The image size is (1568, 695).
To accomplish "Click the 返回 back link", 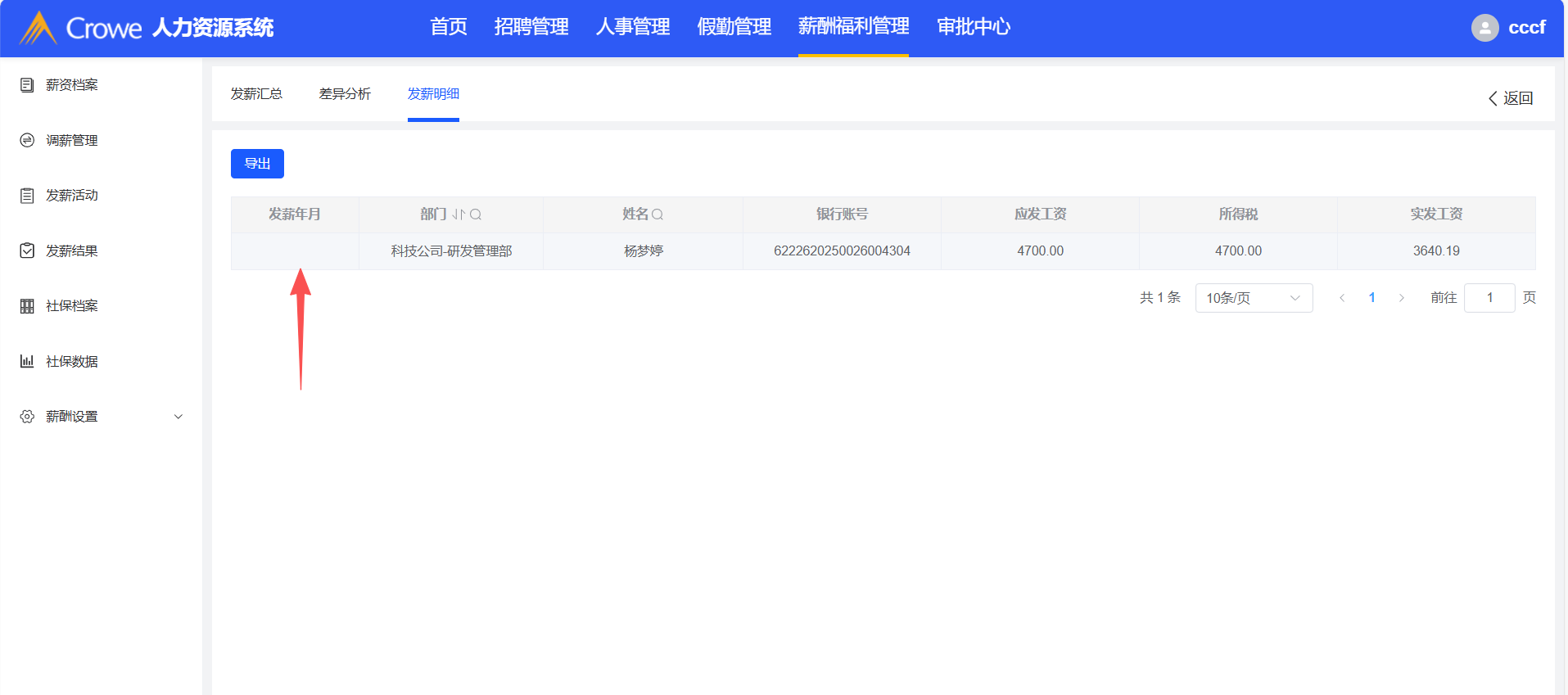I will click(1510, 98).
